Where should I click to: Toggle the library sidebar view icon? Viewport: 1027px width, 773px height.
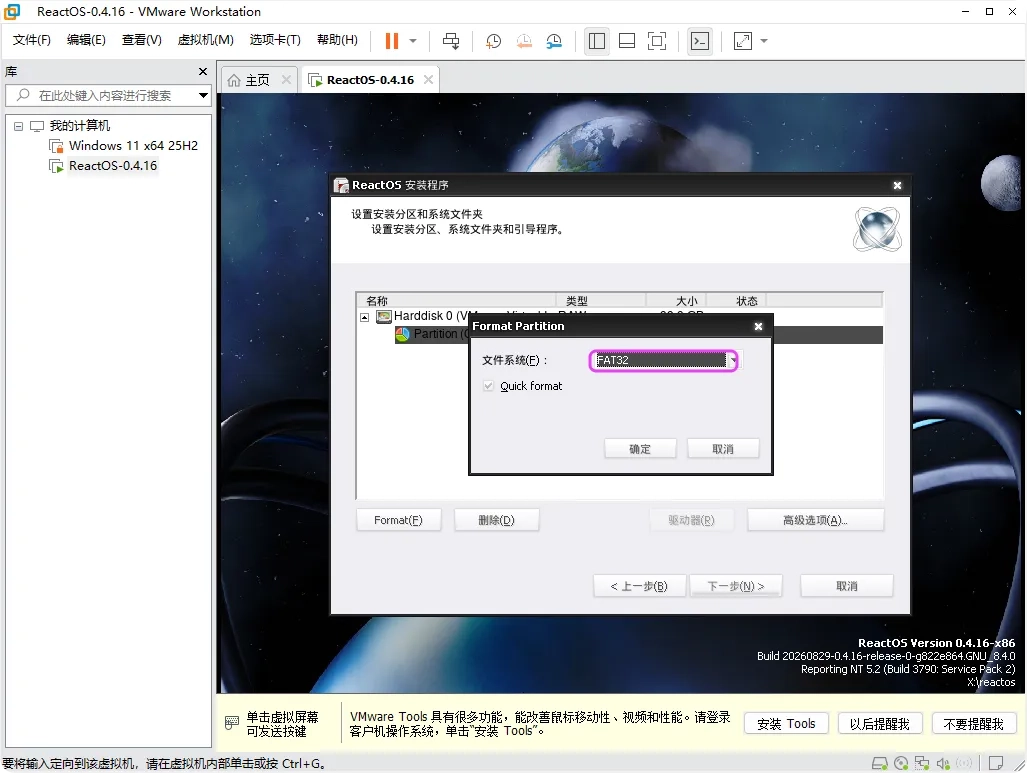pyautogui.click(x=597, y=41)
